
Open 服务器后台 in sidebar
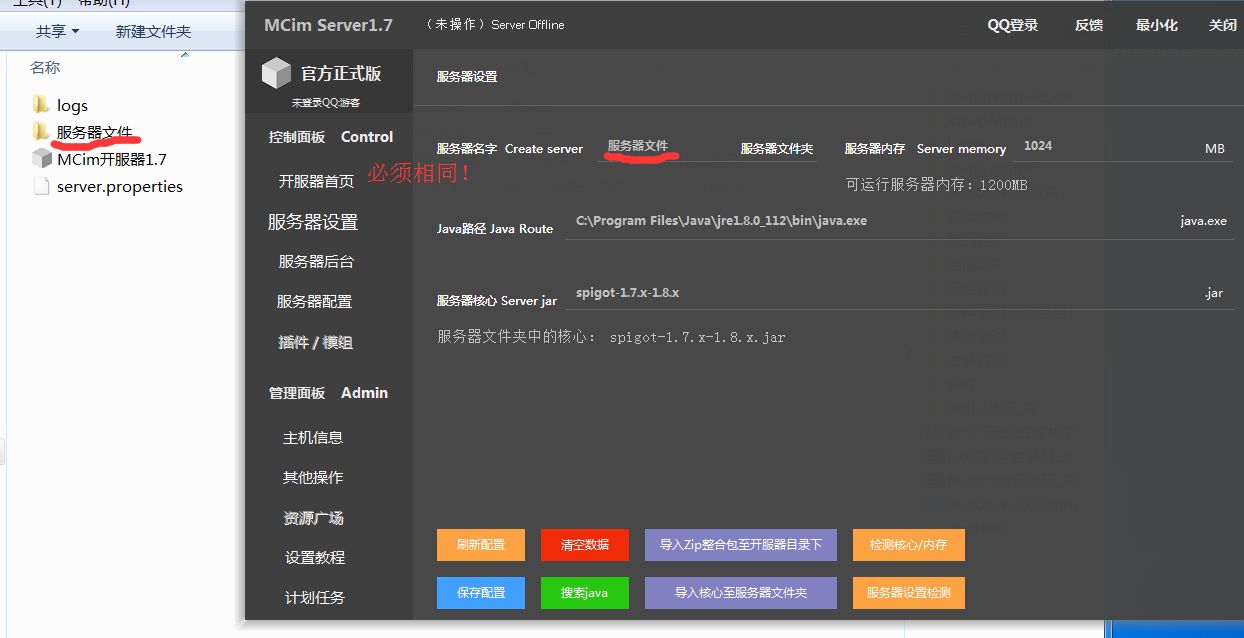coord(316,261)
